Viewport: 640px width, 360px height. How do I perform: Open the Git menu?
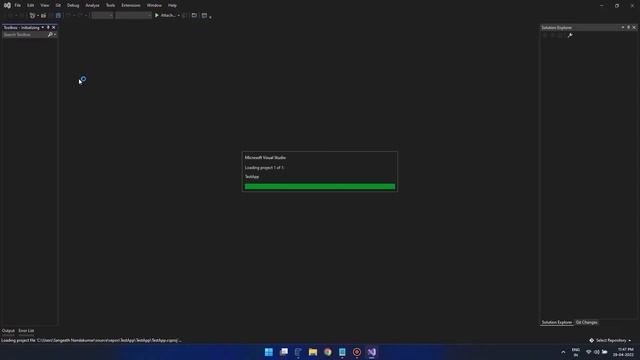(x=58, y=5)
